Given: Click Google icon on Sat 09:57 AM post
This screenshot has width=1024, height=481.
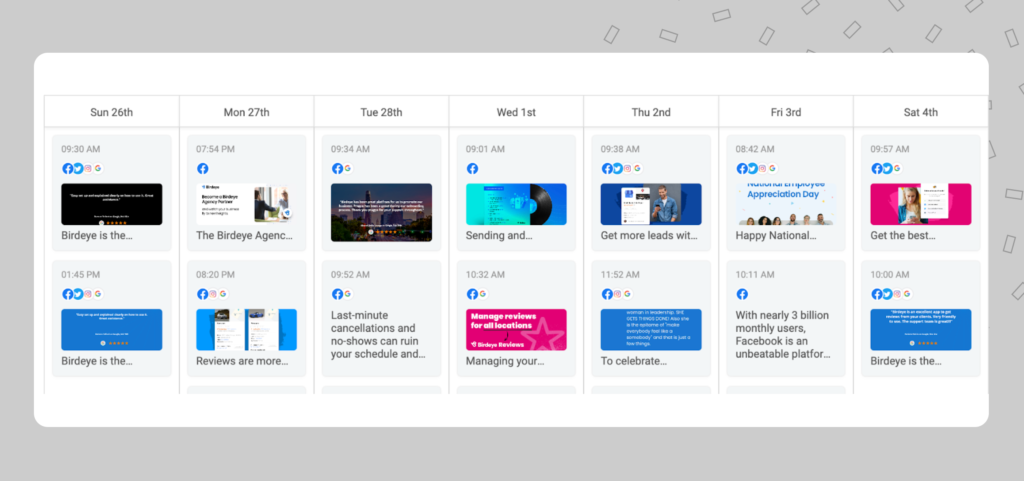Looking at the screenshot, I should 897,168.
